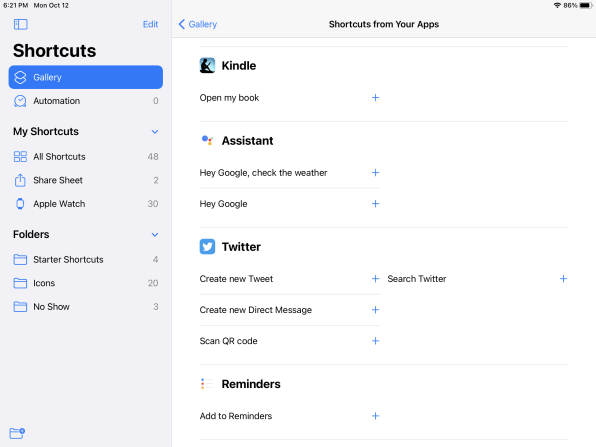Click the Google Assistant app icon
Screen dimensions: 596x447
point(207,140)
